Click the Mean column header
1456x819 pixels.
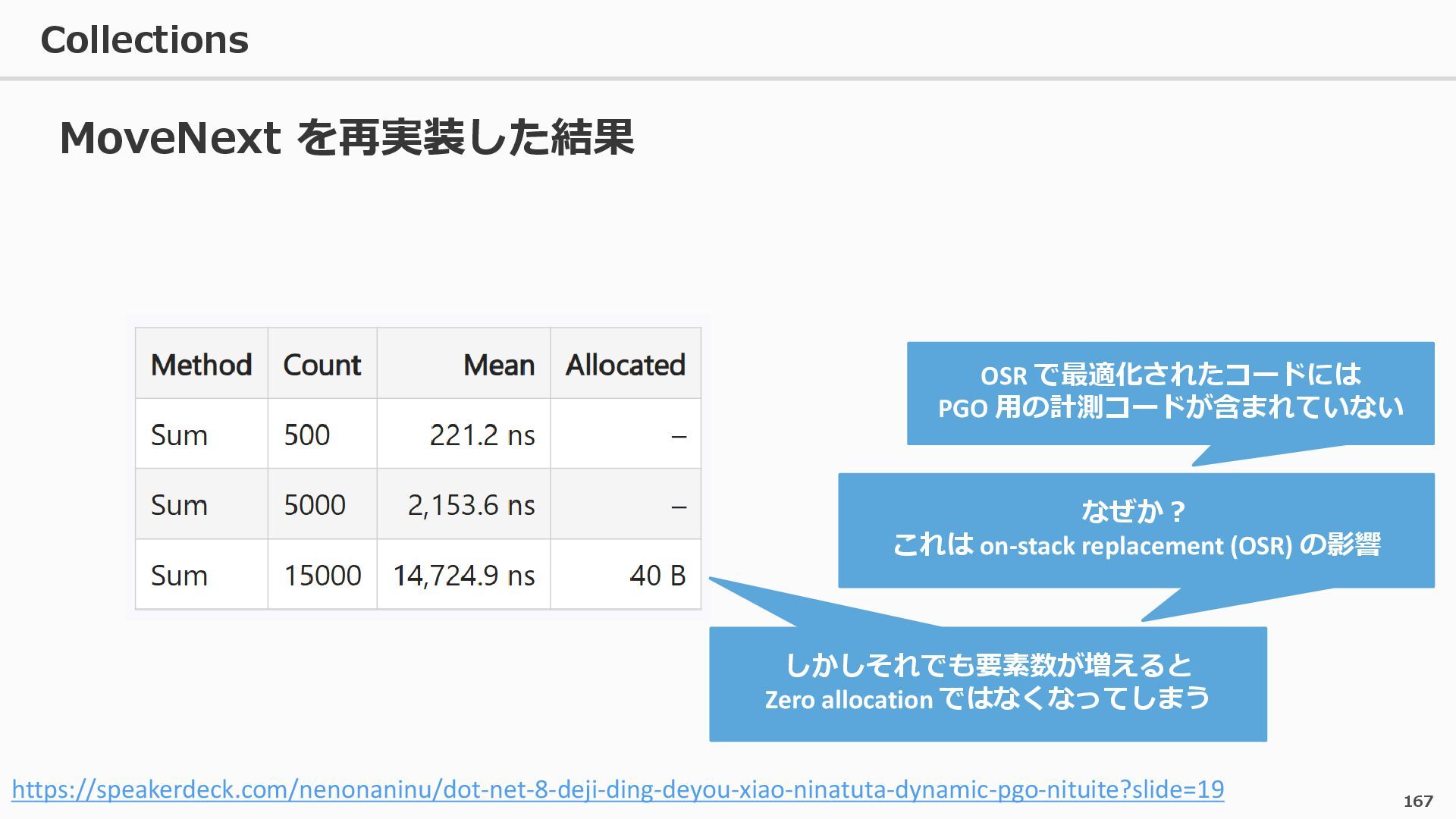point(498,365)
